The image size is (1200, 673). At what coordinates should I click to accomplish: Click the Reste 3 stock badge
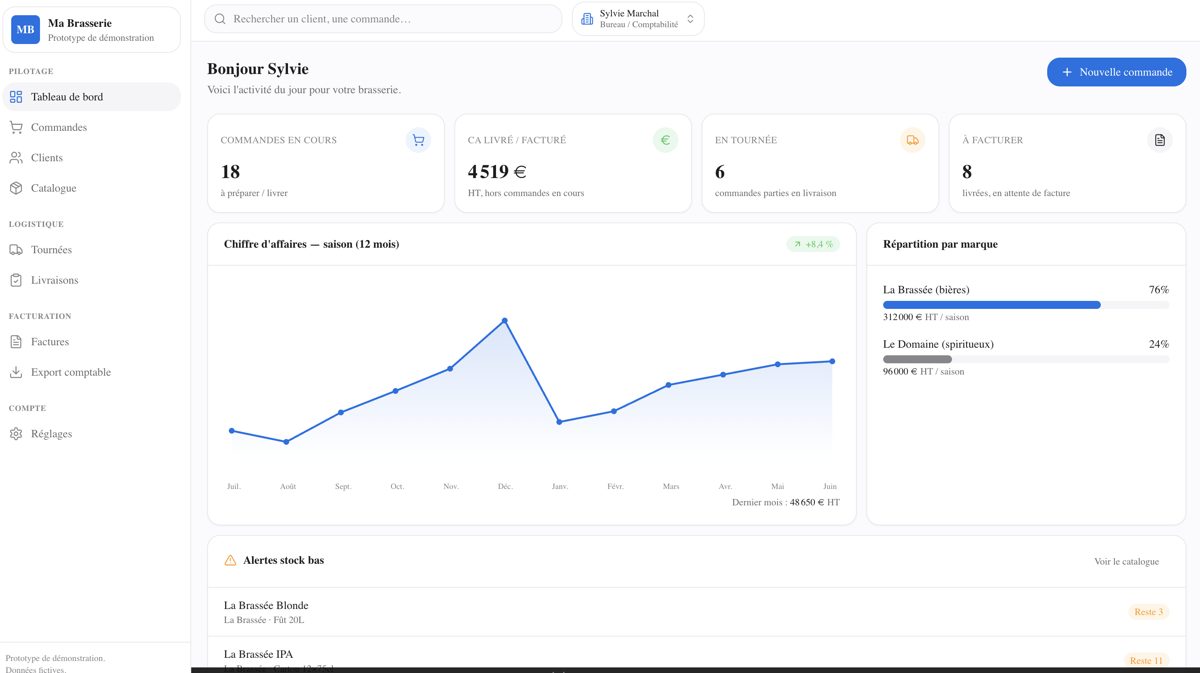[x=1148, y=612]
